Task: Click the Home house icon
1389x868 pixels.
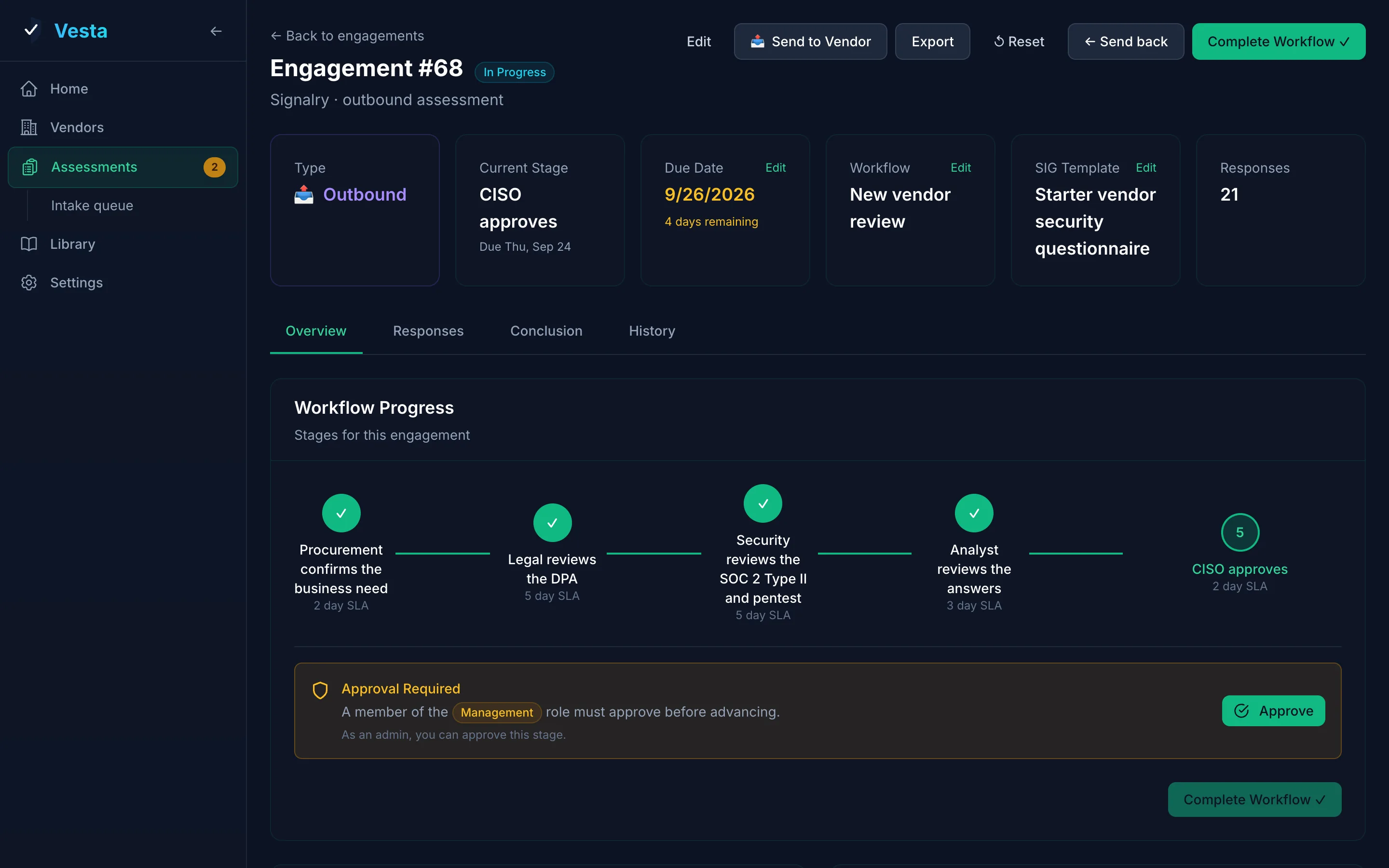Action: [x=29, y=89]
